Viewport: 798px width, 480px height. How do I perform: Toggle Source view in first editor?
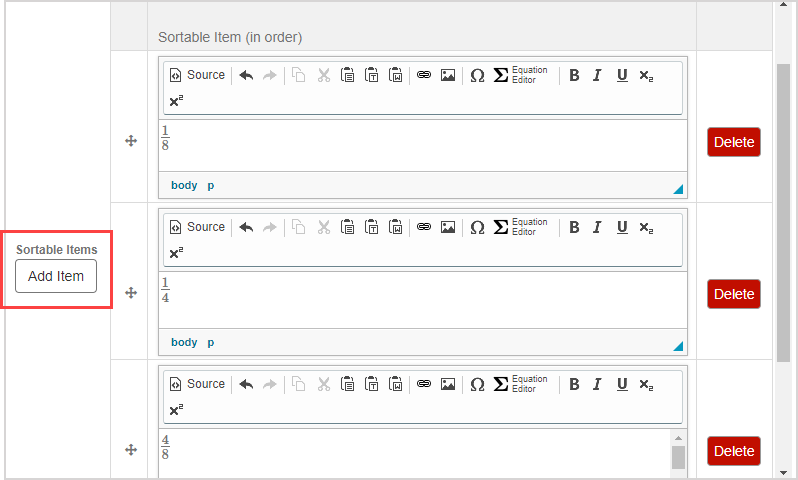[x=197, y=75]
